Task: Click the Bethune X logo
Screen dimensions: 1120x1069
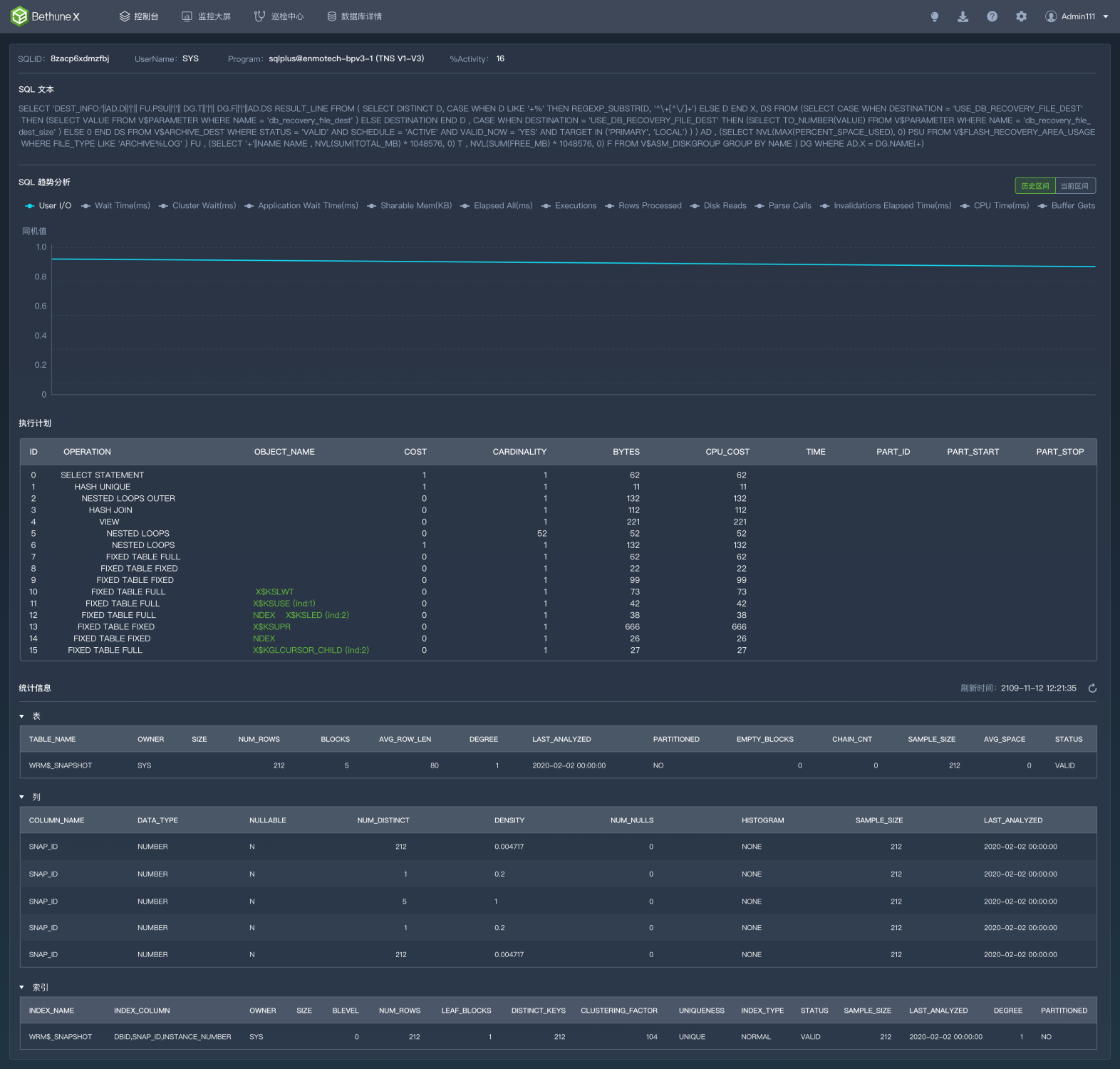Action: point(45,16)
